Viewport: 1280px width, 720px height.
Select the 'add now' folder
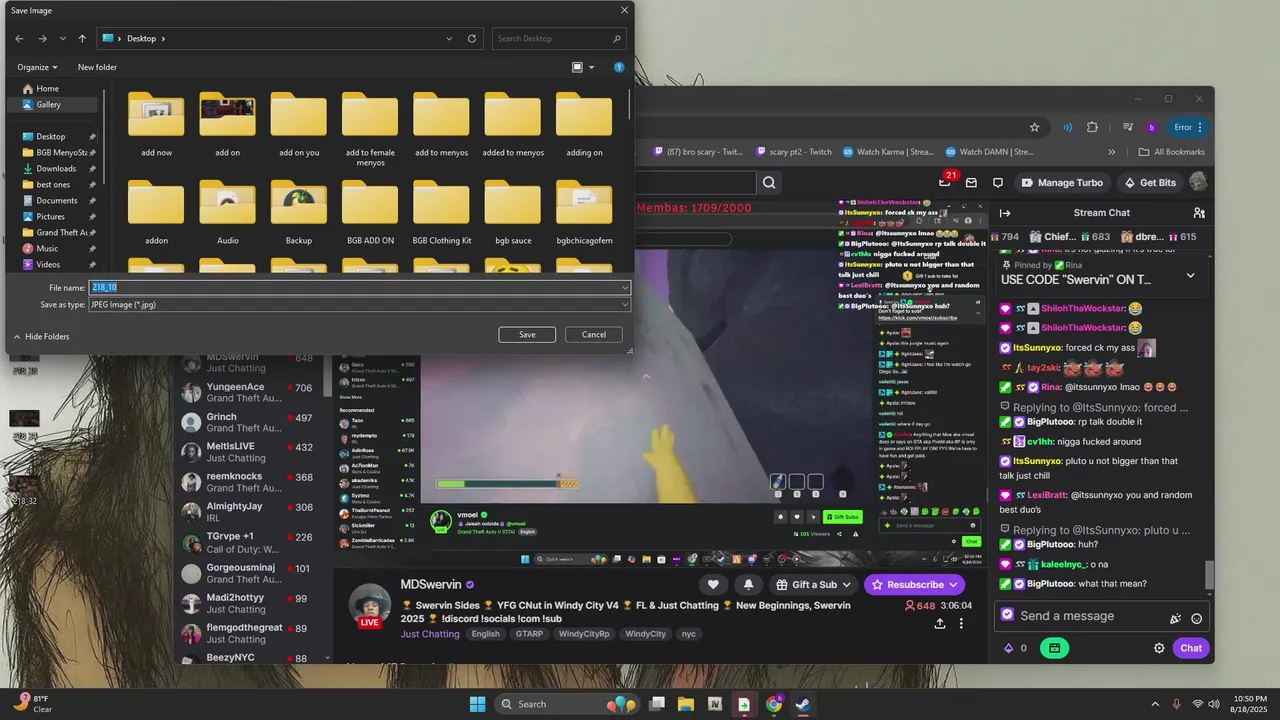pos(156,124)
